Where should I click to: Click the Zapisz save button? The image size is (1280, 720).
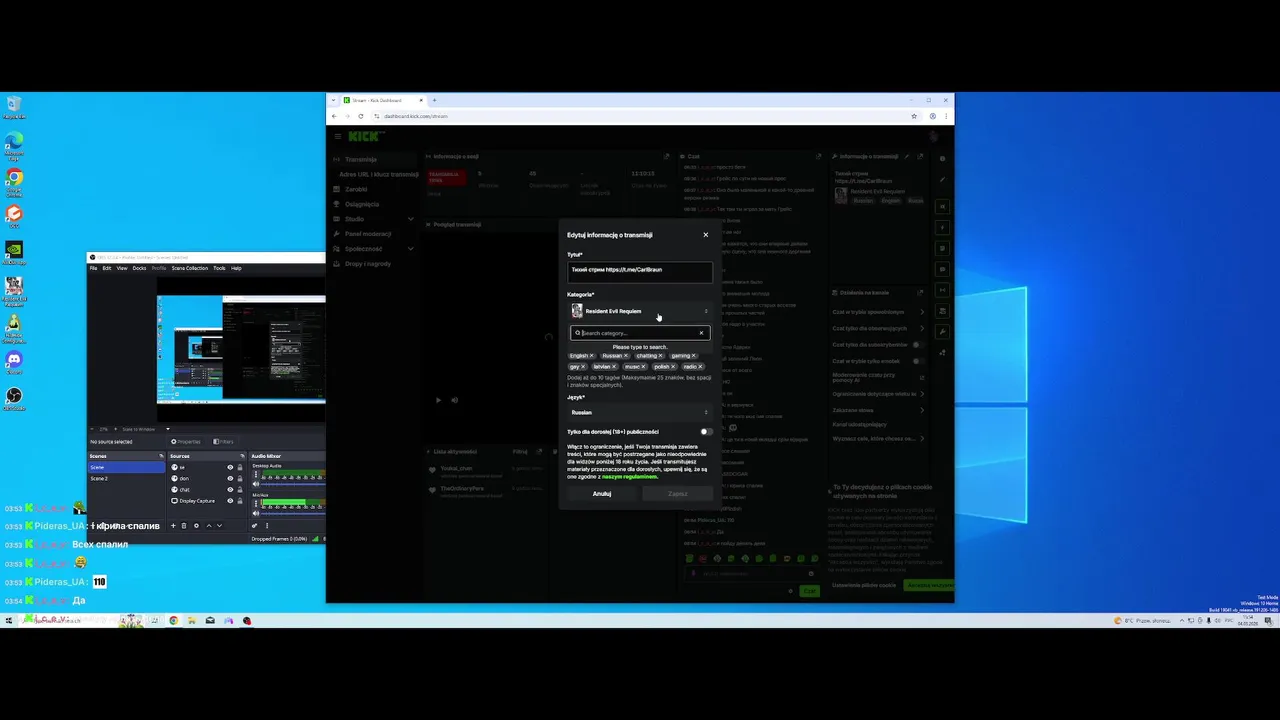pos(678,493)
